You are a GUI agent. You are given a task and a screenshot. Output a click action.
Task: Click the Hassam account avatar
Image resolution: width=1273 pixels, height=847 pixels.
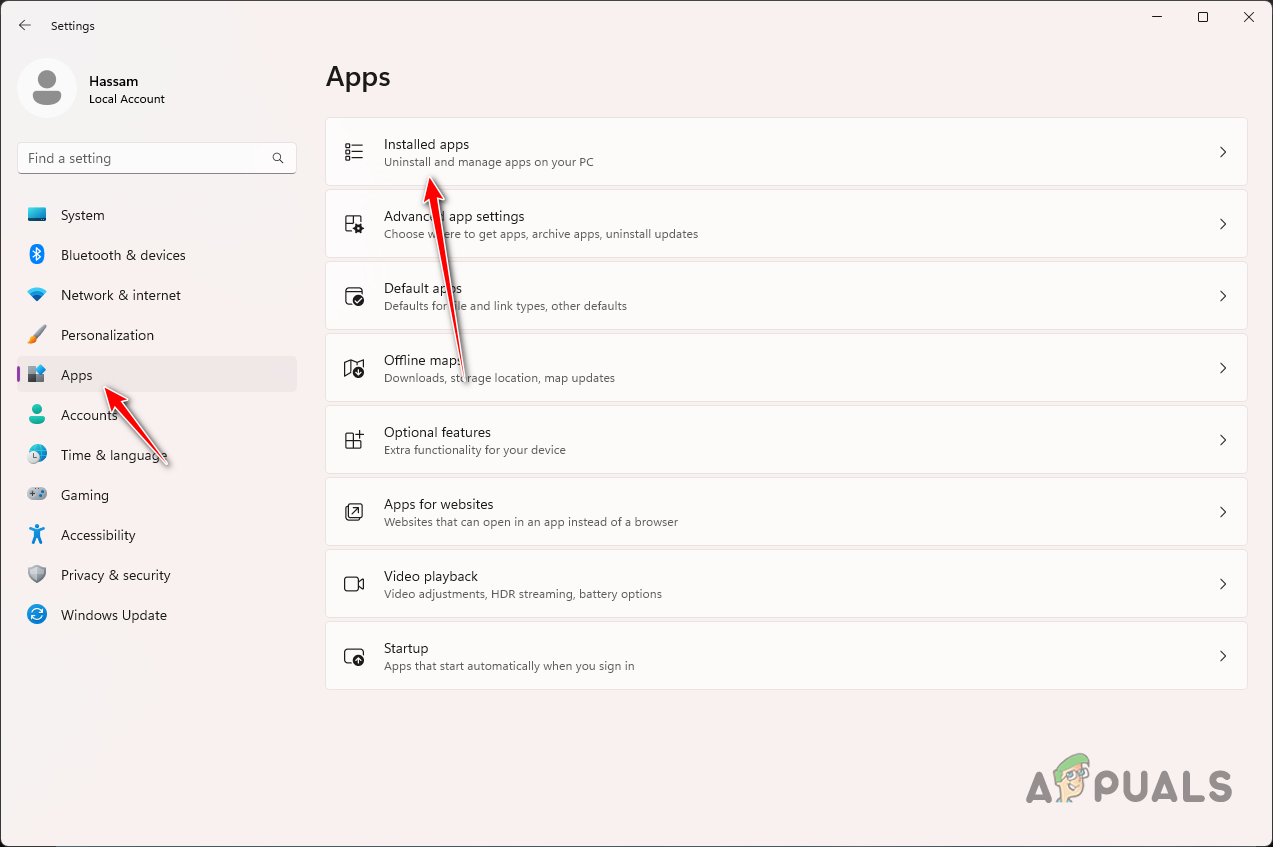tap(46, 88)
